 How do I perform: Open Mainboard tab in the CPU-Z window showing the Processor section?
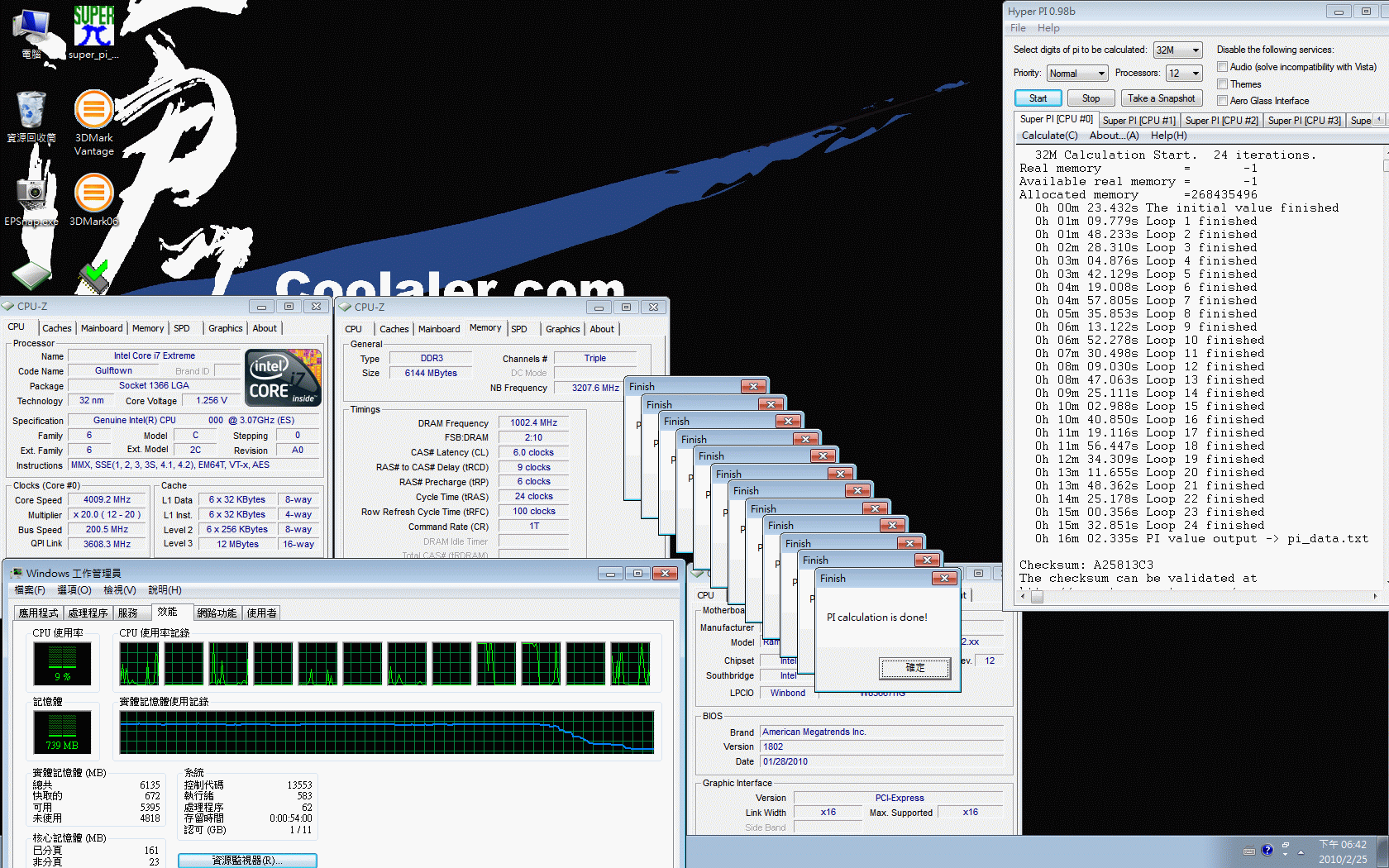(x=102, y=328)
